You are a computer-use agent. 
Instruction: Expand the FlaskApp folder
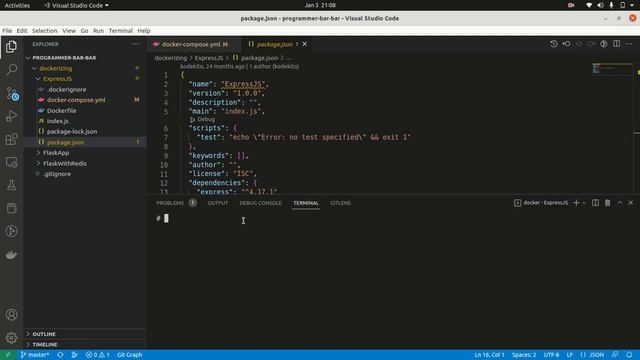[56, 153]
